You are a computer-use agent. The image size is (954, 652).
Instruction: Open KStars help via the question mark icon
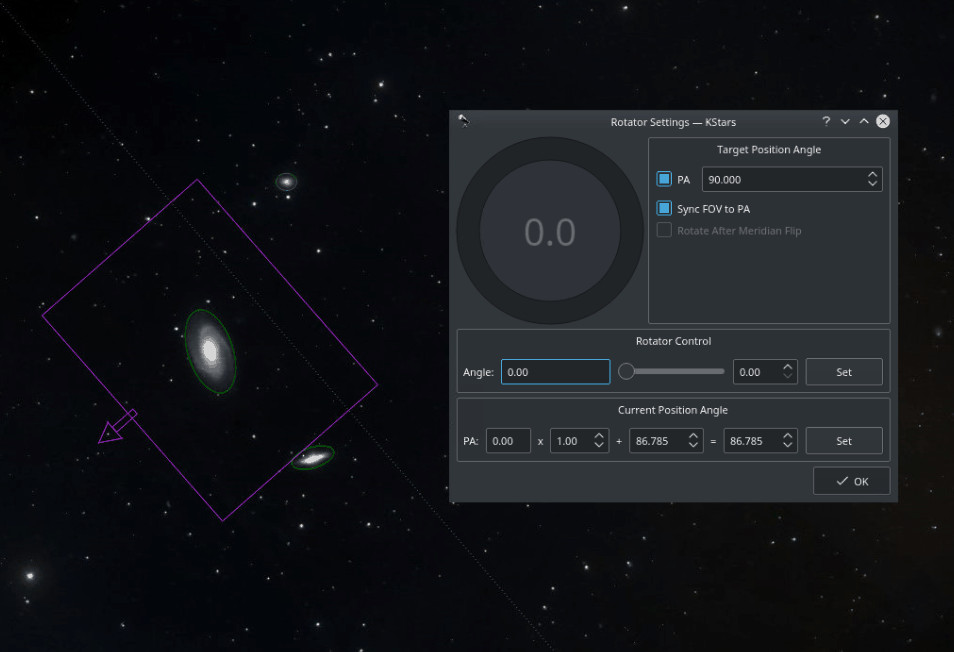pos(825,121)
